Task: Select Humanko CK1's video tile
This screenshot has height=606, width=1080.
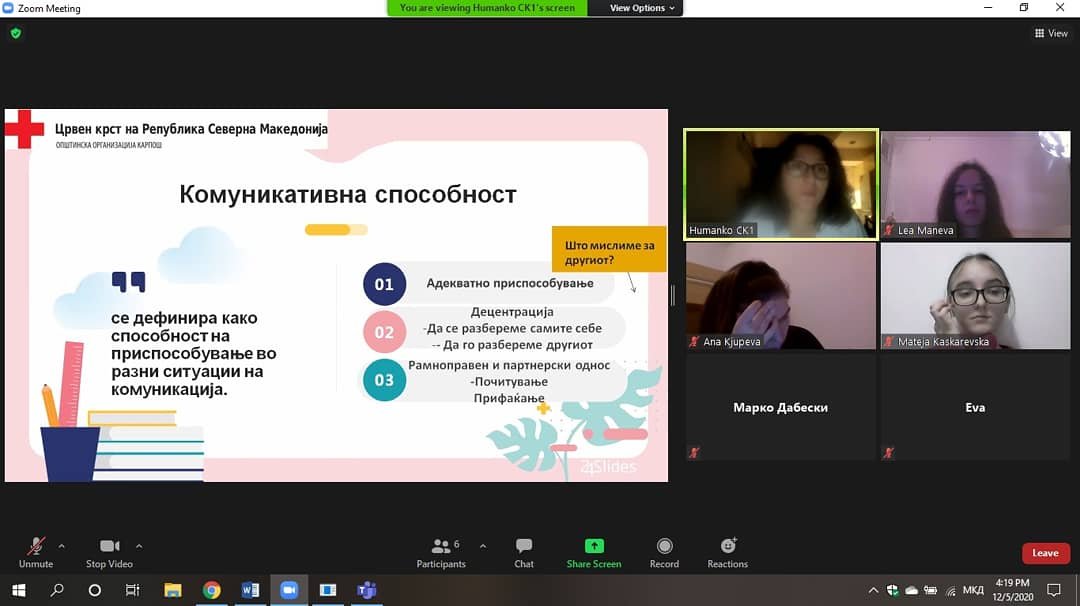Action: pos(780,184)
